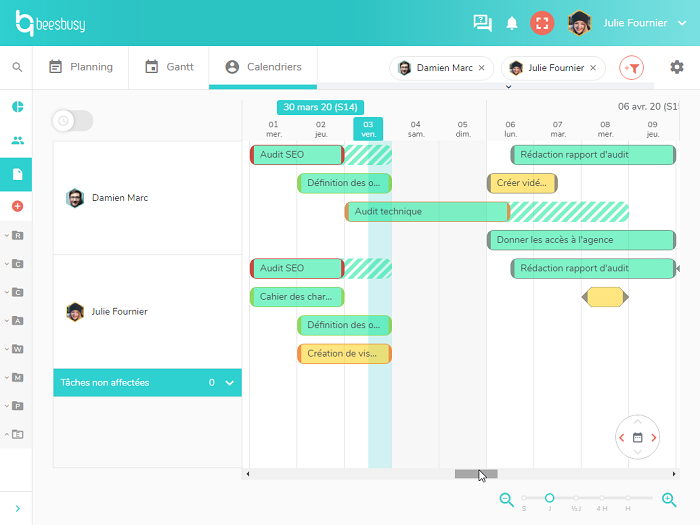Switch to the Planning tab
The height and width of the screenshot is (525, 700).
(80, 67)
